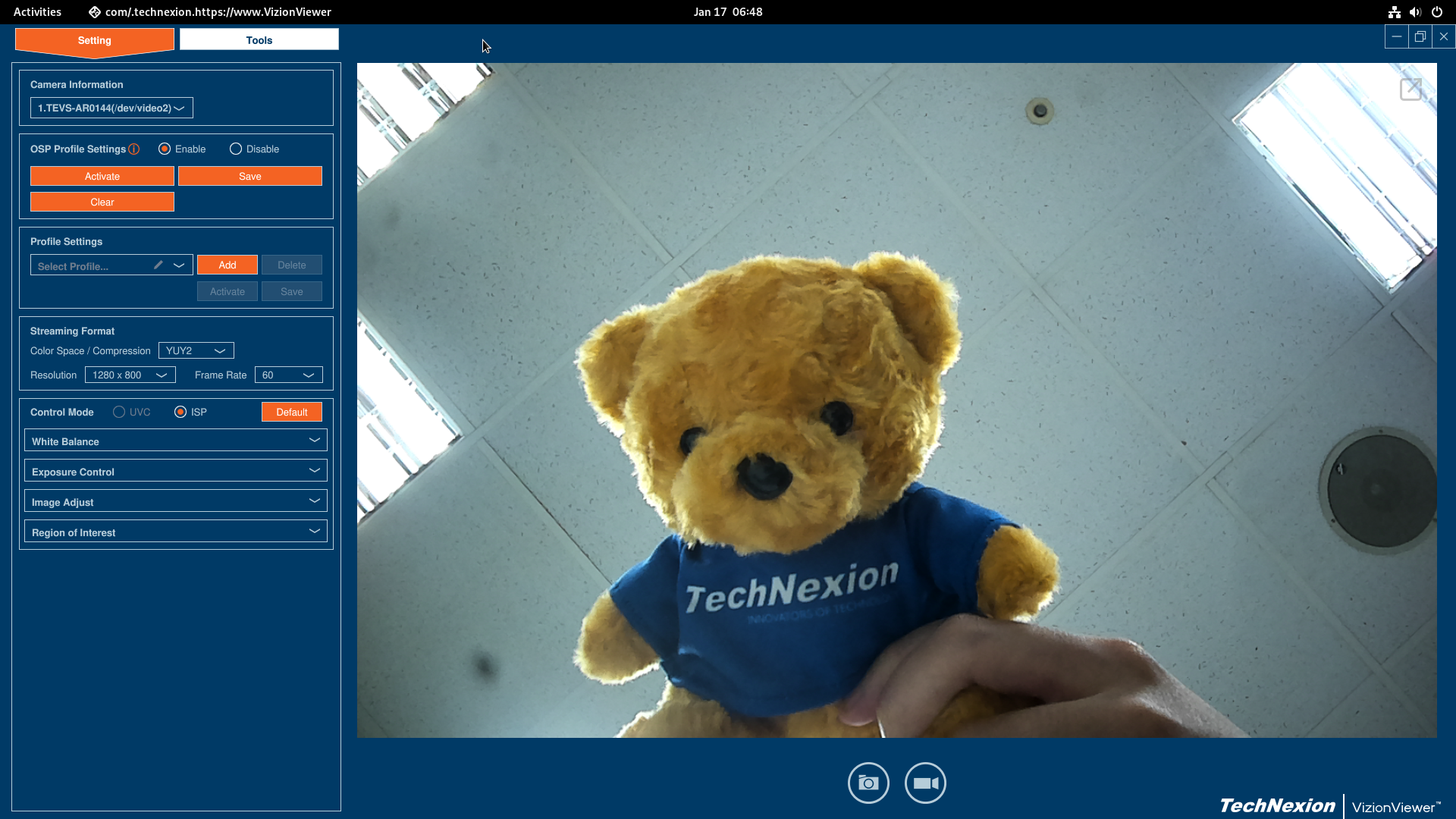Click the Control Mode label
Screen dimensions: 1456x819
pyautogui.click(x=62, y=412)
